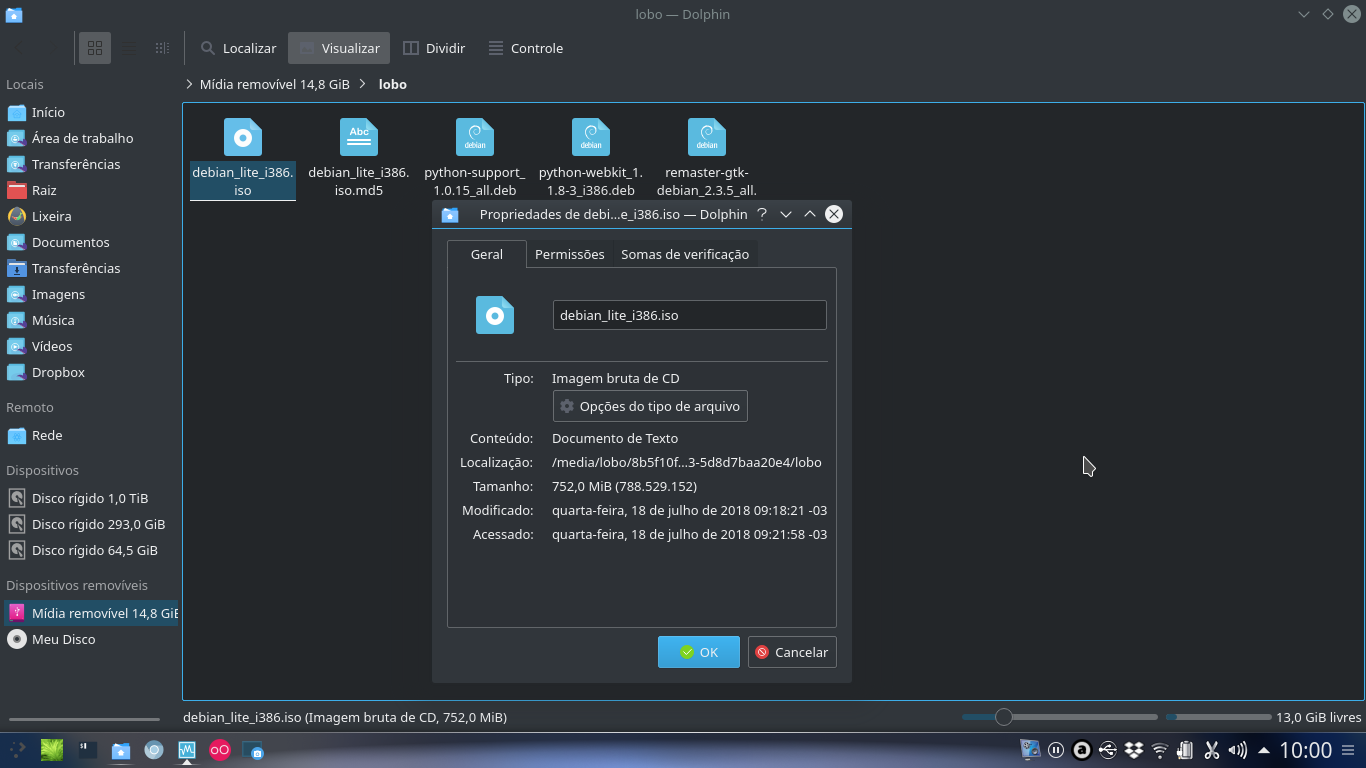This screenshot has width=1366, height=768.
Task: Open the Controle menu
Action: tap(525, 47)
